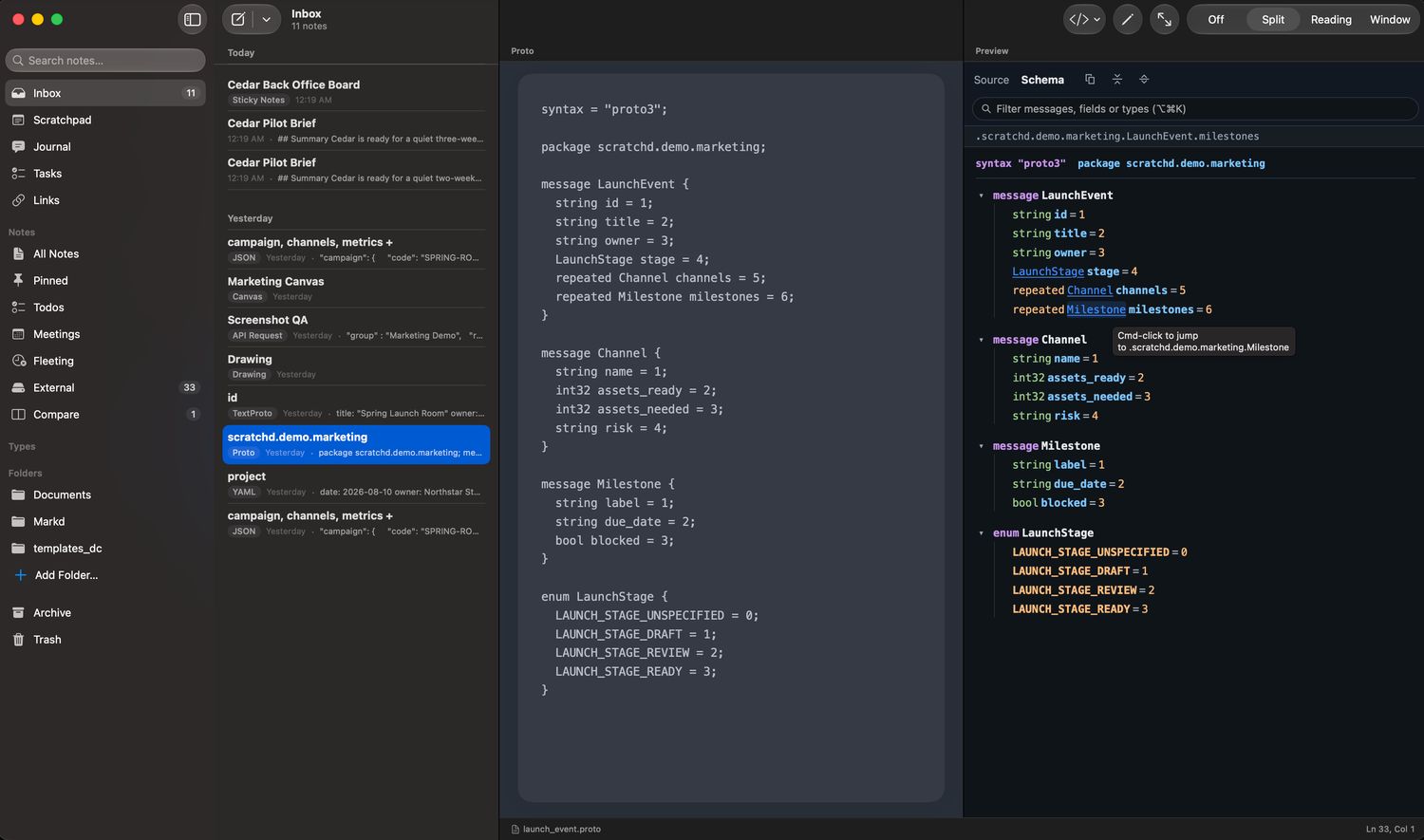Image resolution: width=1424 pixels, height=840 pixels.
Task: Click the Meetings calendar icon
Action: pyautogui.click(x=18, y=334)
